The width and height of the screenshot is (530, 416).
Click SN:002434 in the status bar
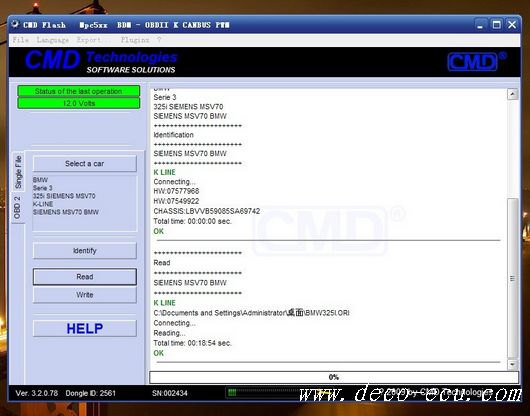pyautogui.click(x=170, y=393)
